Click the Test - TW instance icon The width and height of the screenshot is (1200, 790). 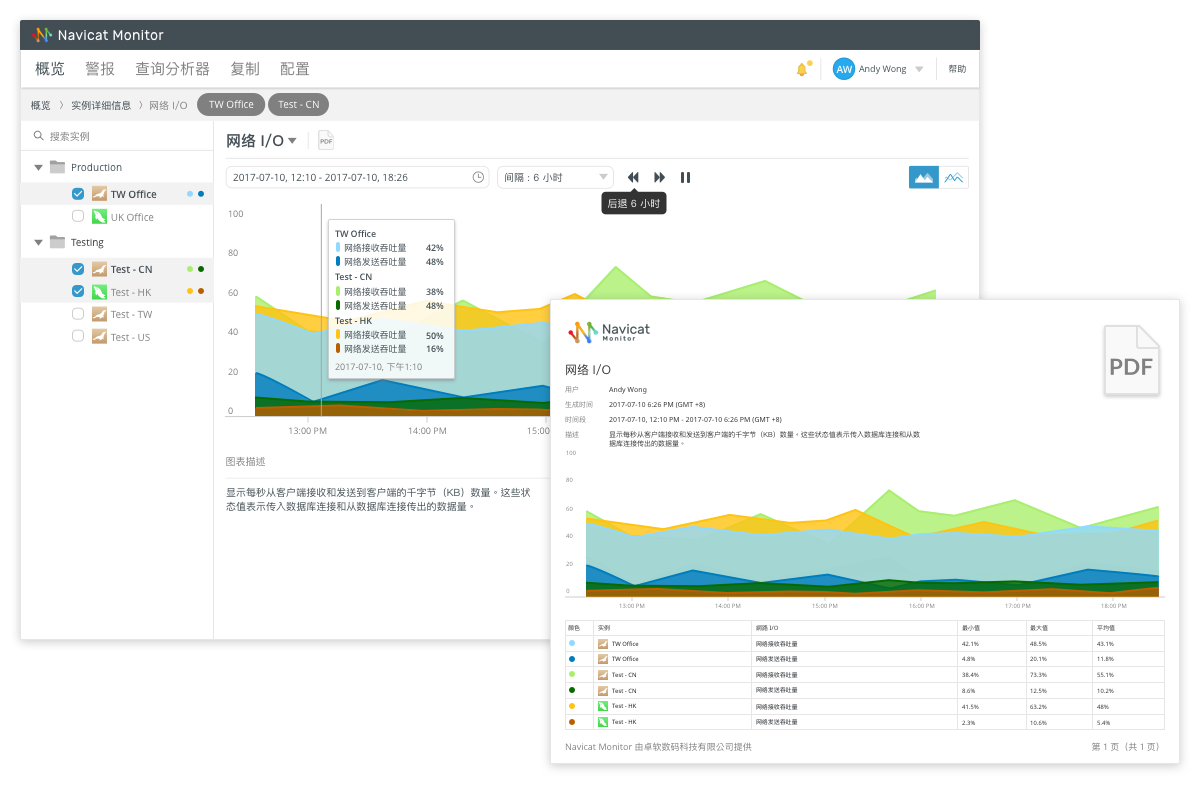point(99,314)
